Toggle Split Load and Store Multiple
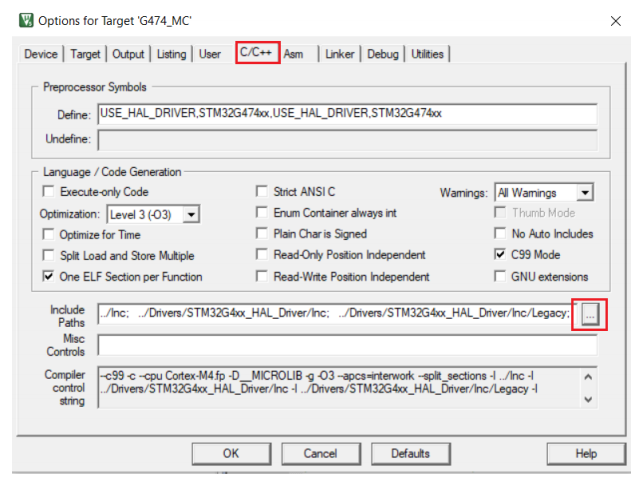Viewport: 637px width, 482px height. 48,256
